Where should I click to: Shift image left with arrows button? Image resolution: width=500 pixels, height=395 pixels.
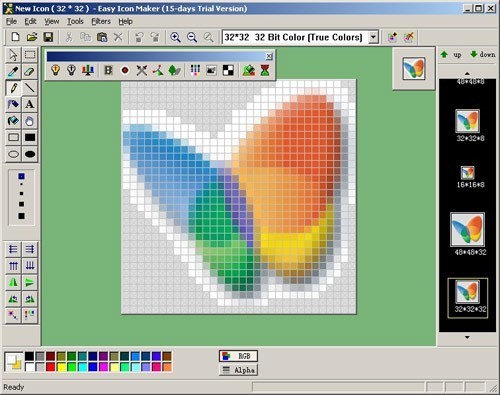pos(13,249)
